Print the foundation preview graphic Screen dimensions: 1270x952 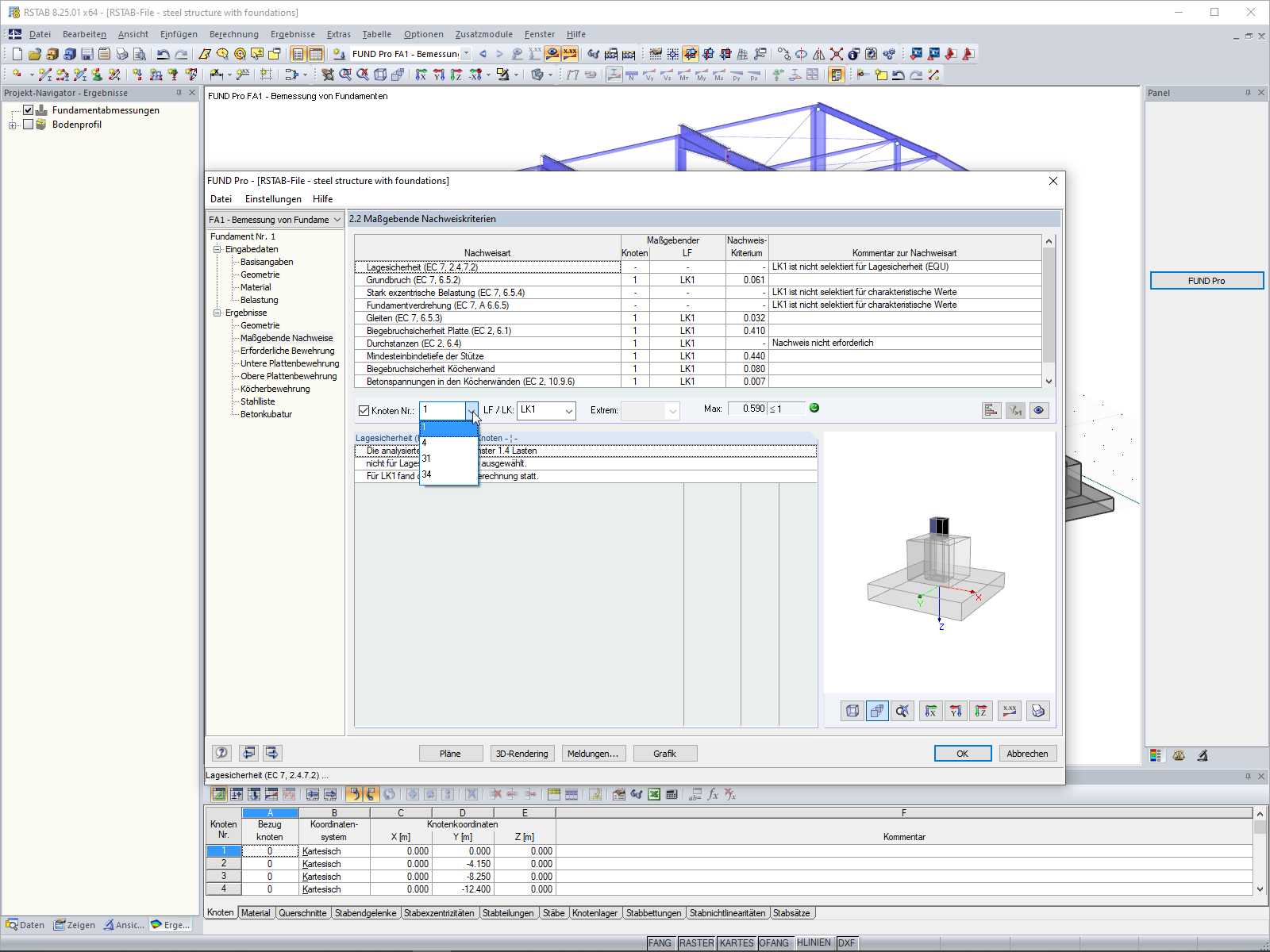tap(1038, 711)
